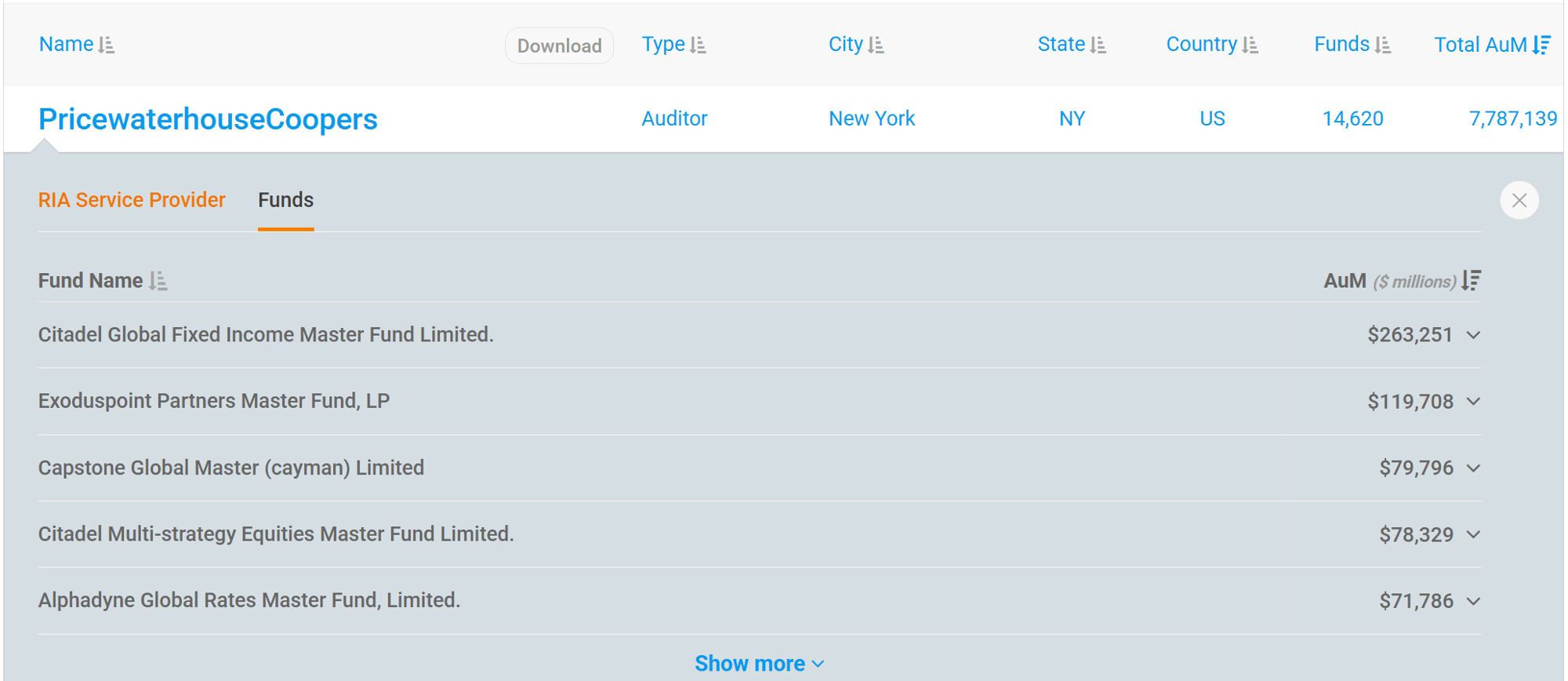Toggle the AuM ($ millions) sort icon
Screen dimensions: 1568x681
tap(1472, 281)
